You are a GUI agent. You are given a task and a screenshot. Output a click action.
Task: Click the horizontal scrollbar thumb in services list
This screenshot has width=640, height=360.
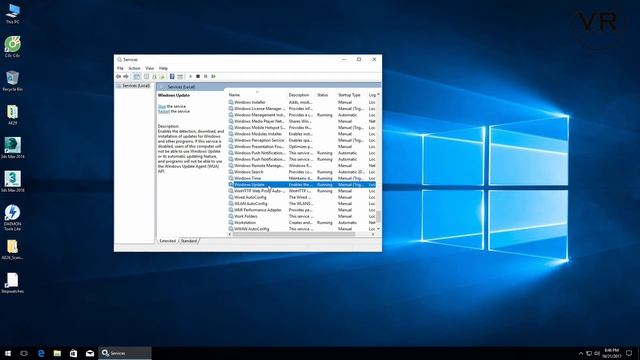coord(294,234)
